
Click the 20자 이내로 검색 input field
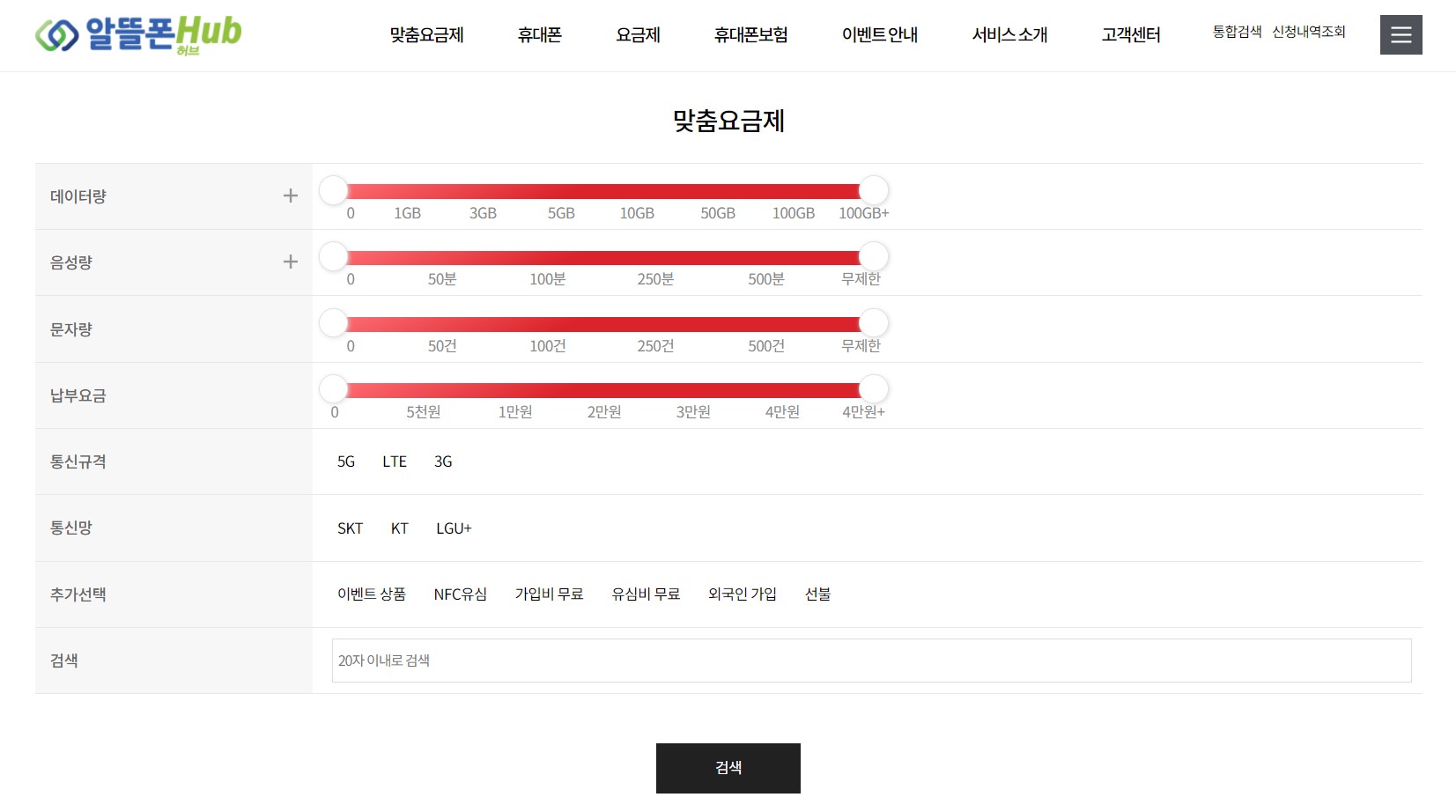pyautogui.click(x=870, y=660)
